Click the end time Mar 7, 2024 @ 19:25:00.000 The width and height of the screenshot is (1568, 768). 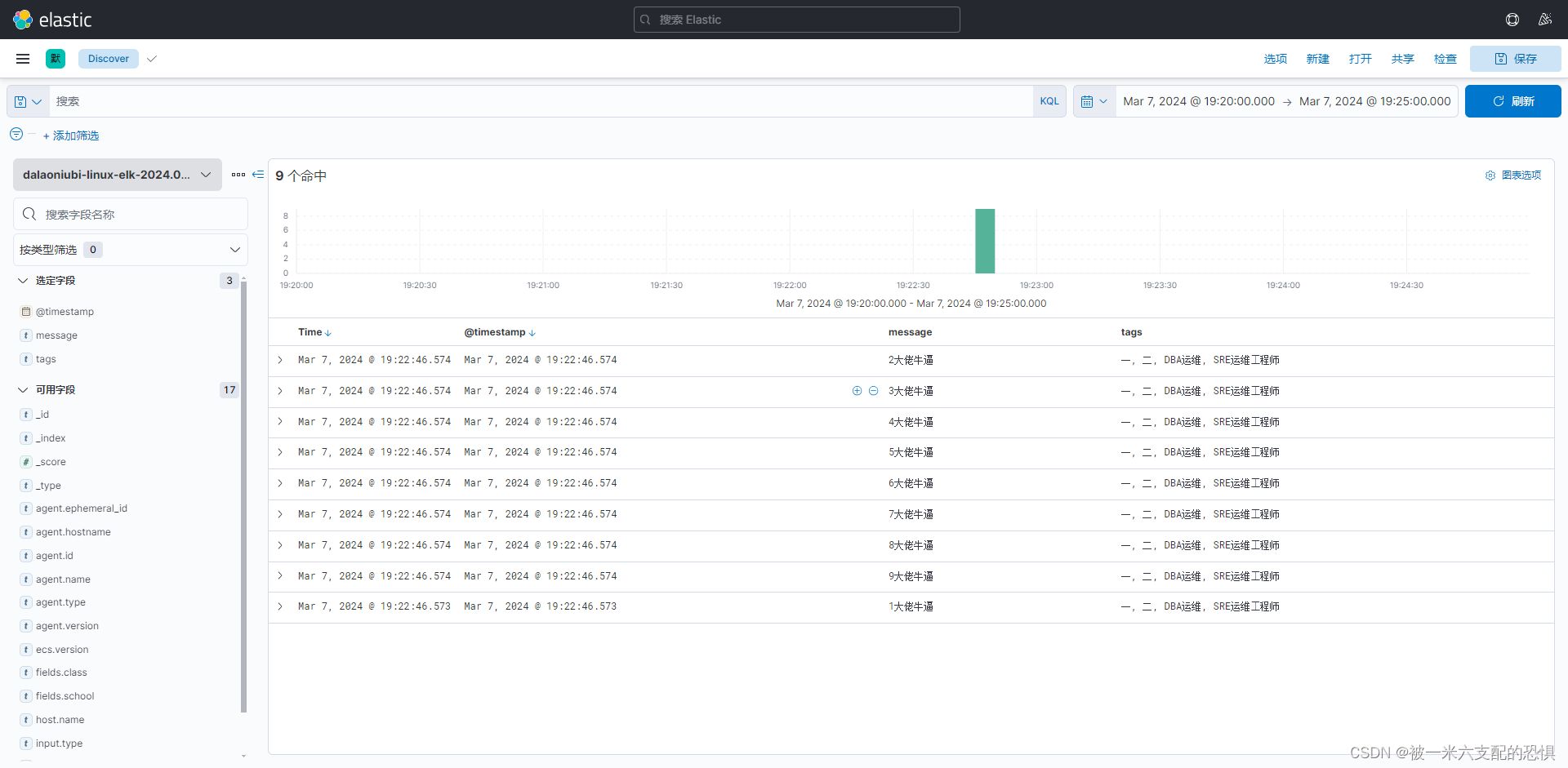1375,101
